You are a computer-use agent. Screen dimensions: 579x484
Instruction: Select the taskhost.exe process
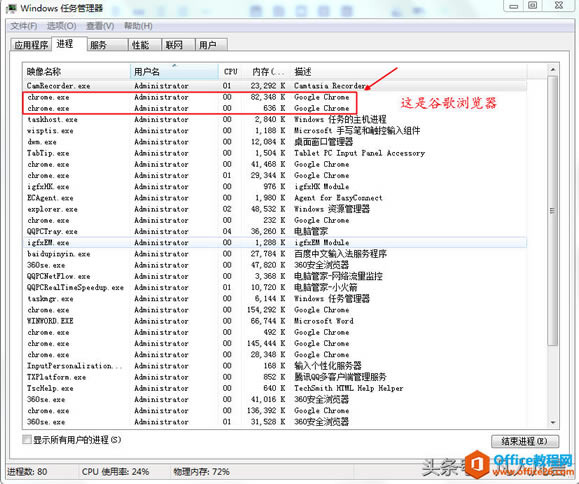point(275,120)
